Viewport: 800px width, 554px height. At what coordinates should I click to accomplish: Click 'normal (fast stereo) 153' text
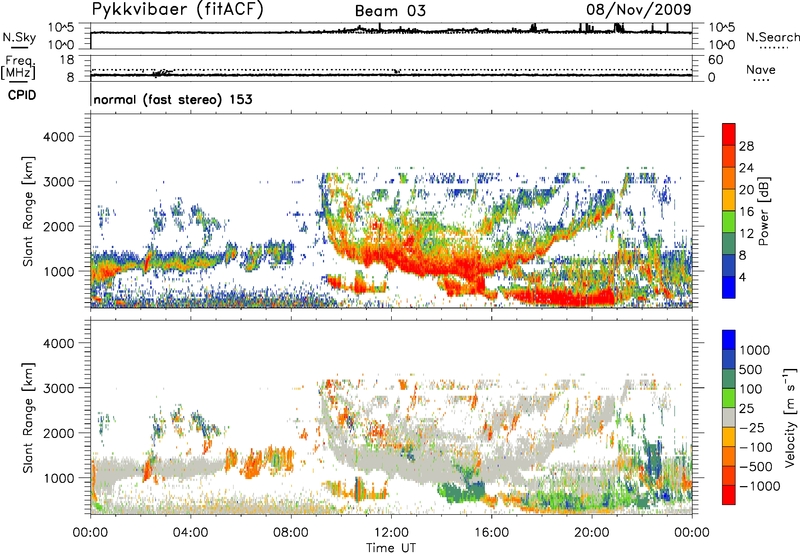click(x=173, y=99)
